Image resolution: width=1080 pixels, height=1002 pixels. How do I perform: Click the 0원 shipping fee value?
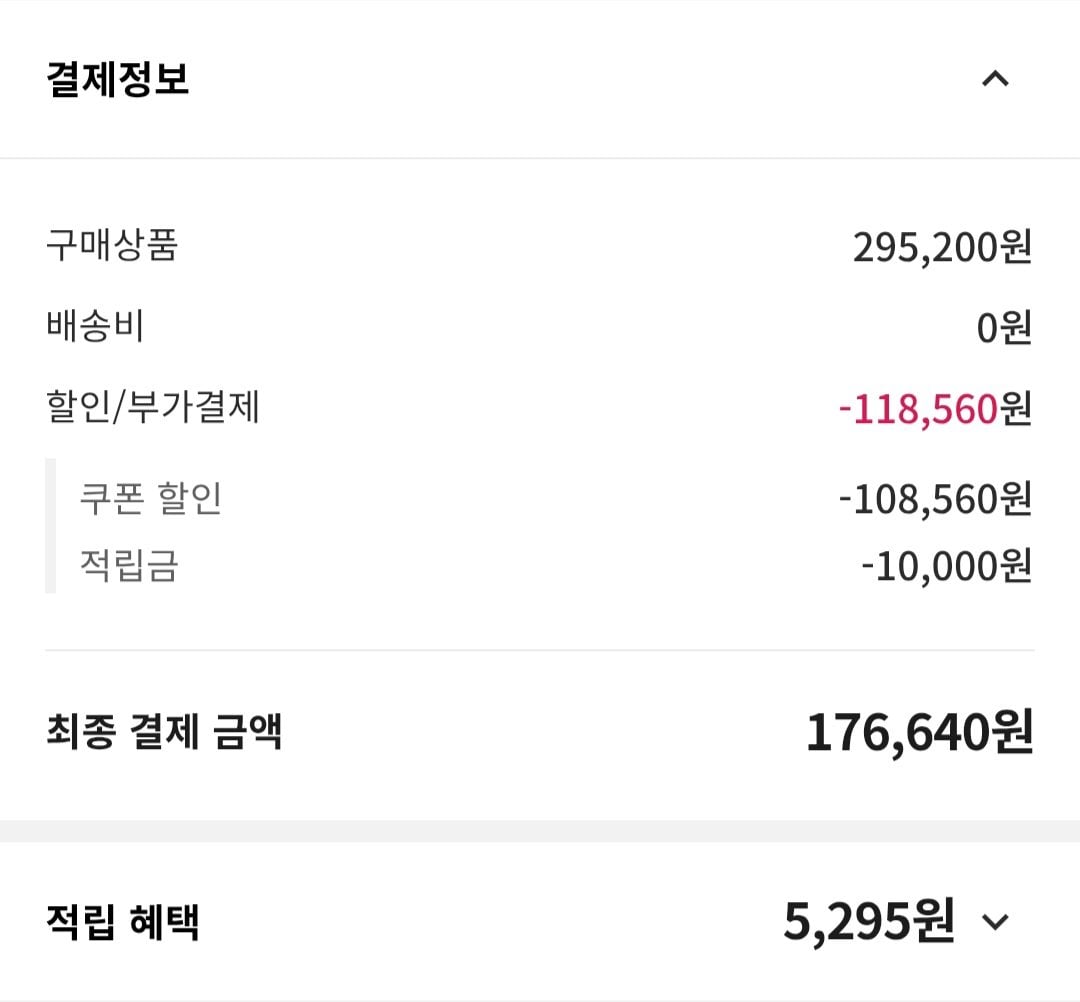click(1004, 328)
